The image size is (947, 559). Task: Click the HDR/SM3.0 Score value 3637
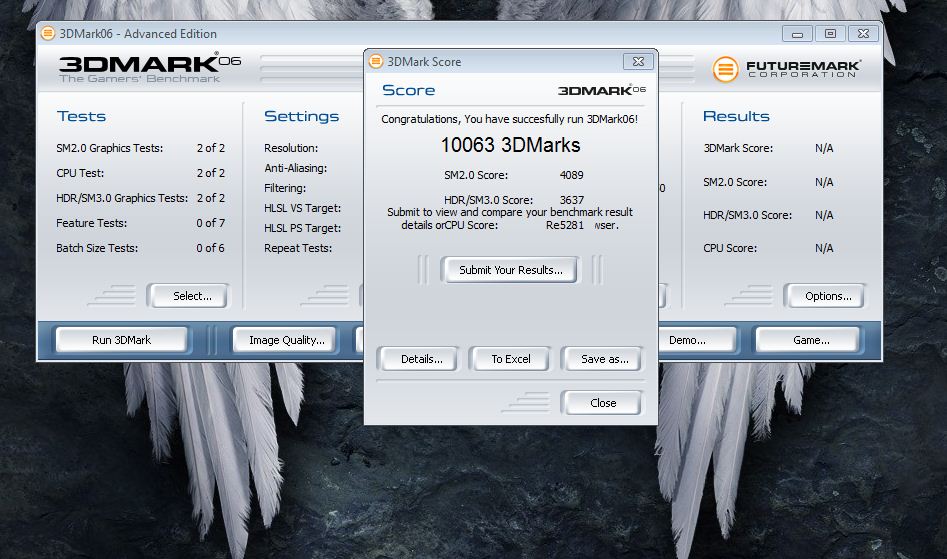point(571,200)
